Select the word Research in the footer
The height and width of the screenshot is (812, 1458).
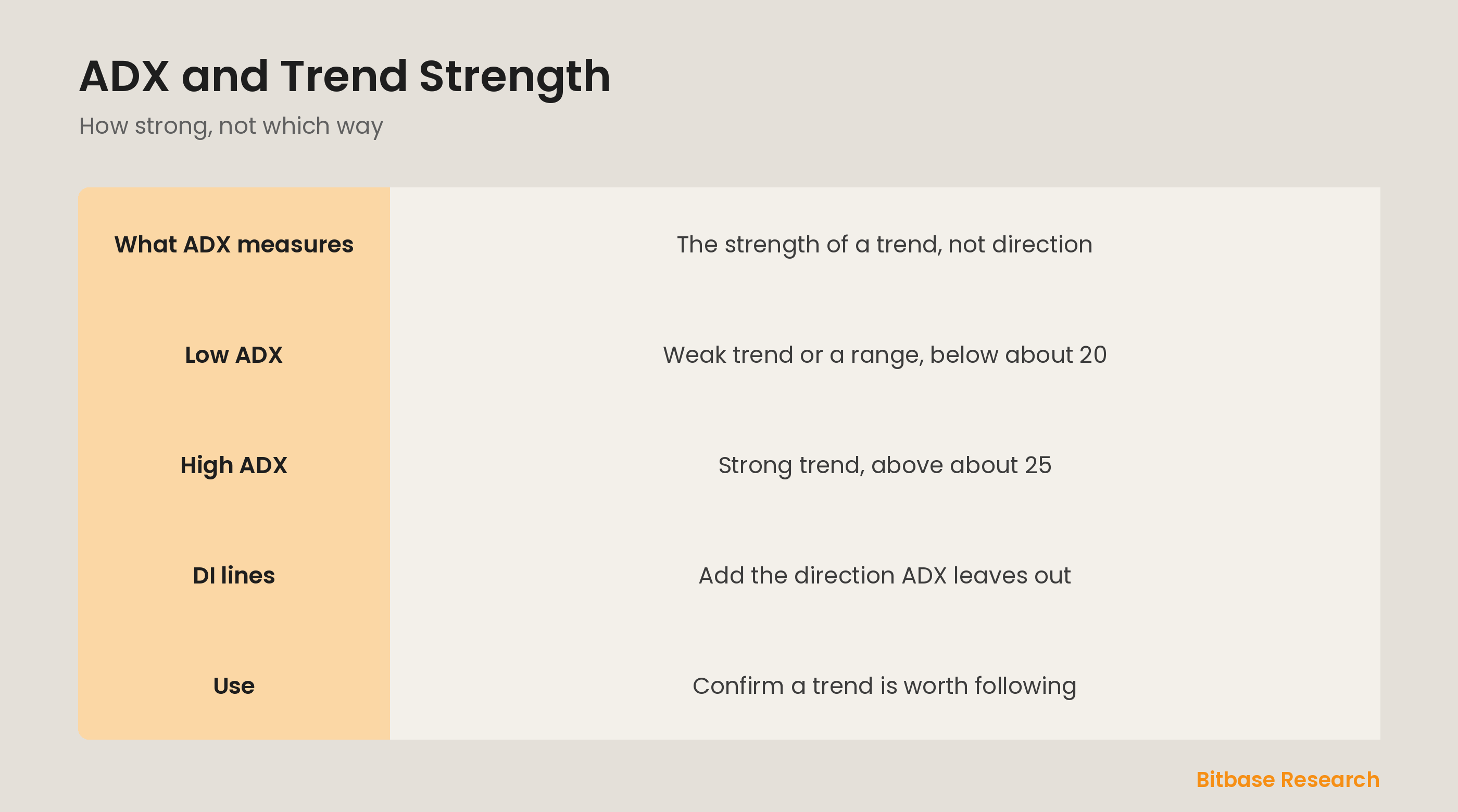[x=1330, y=780]
